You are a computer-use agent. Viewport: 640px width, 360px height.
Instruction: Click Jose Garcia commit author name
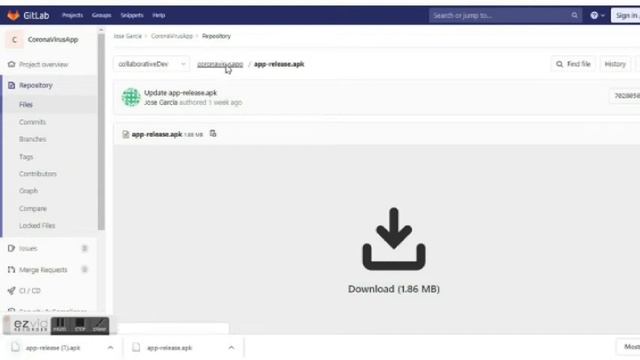click(161, 102)
